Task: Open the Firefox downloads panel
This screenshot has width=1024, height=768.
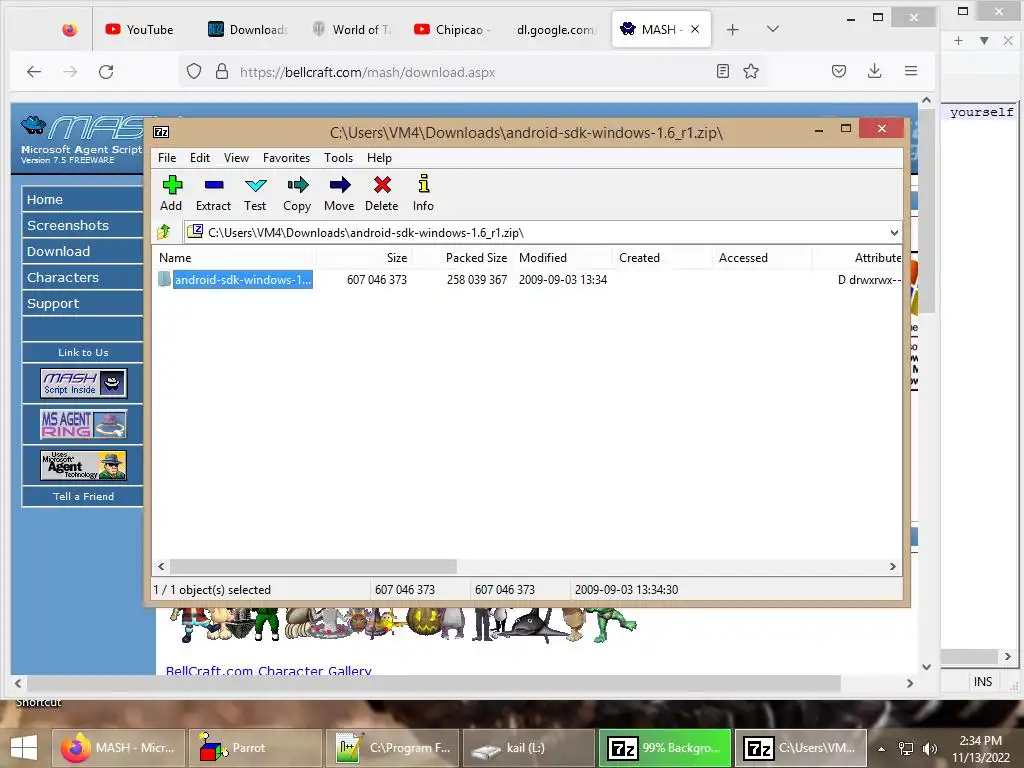Action: 874,71
